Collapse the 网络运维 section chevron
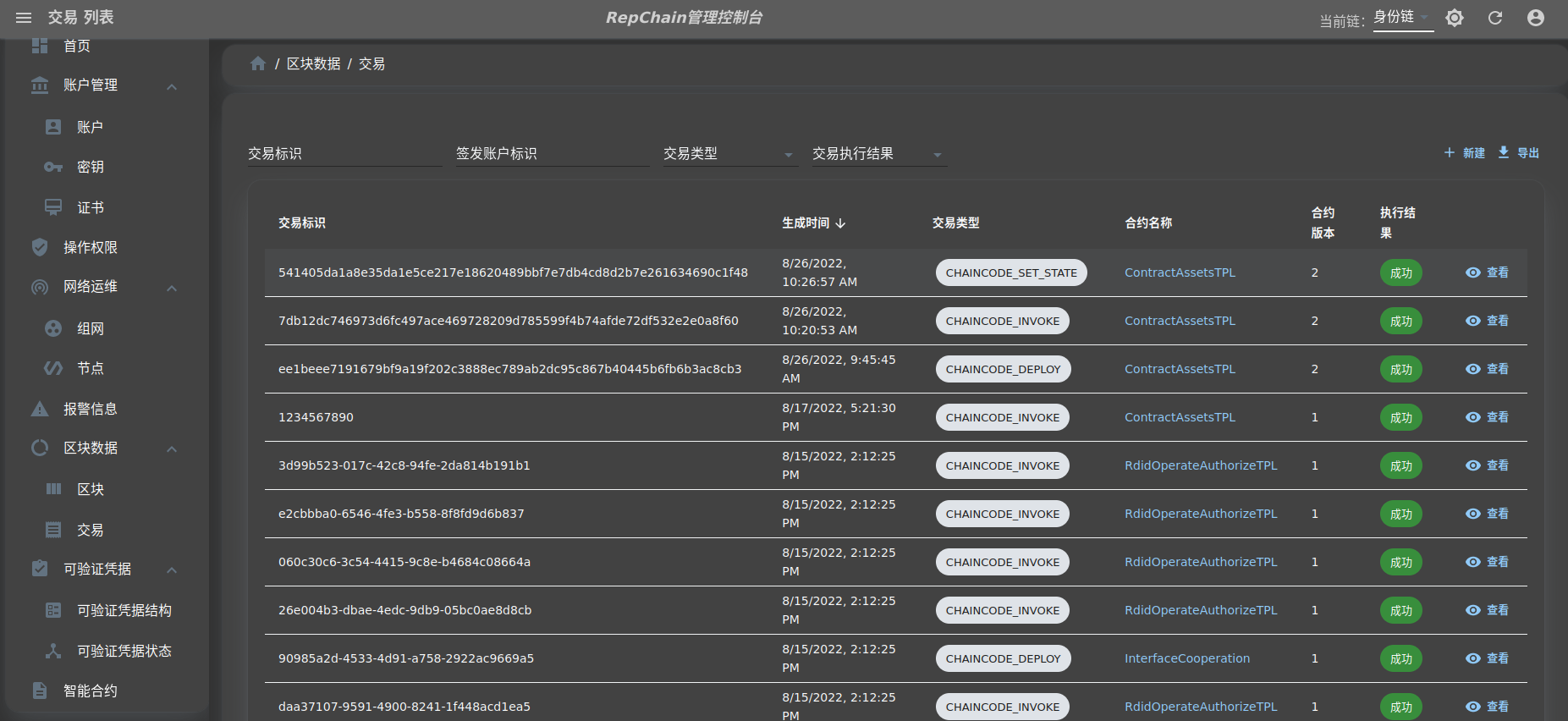Screen dimensions: 1568x721 (x=172, y=288)
